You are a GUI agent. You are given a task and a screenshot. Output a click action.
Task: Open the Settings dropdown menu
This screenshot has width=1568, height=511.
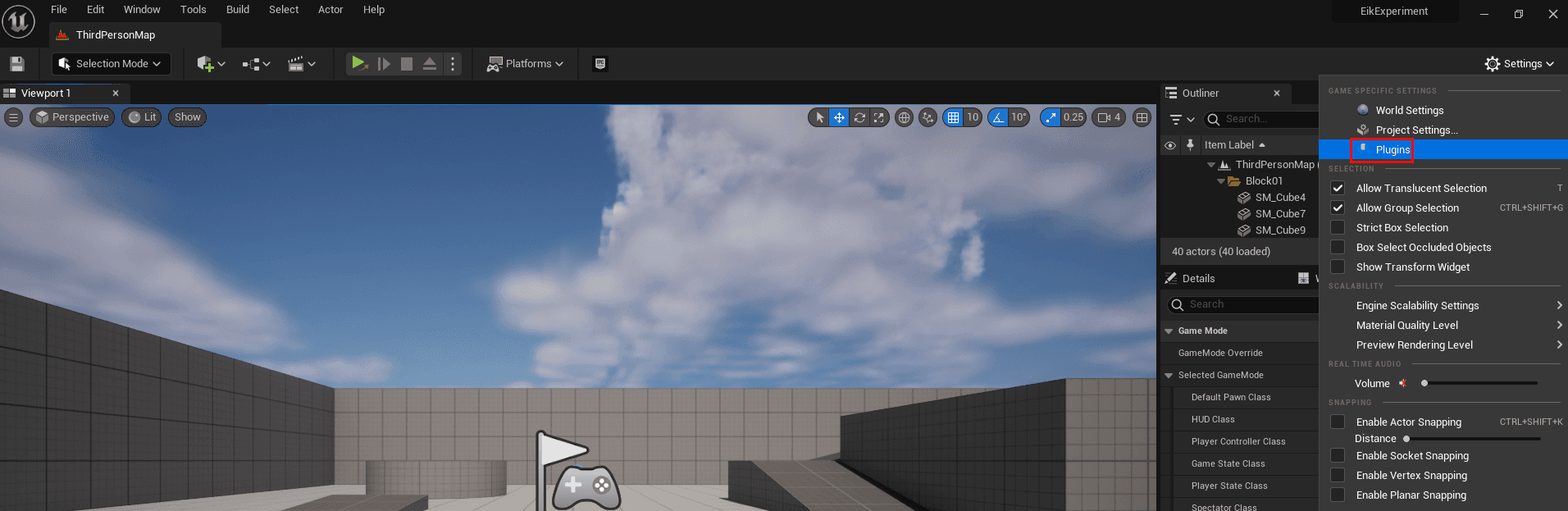click(x=1520, y=64)
